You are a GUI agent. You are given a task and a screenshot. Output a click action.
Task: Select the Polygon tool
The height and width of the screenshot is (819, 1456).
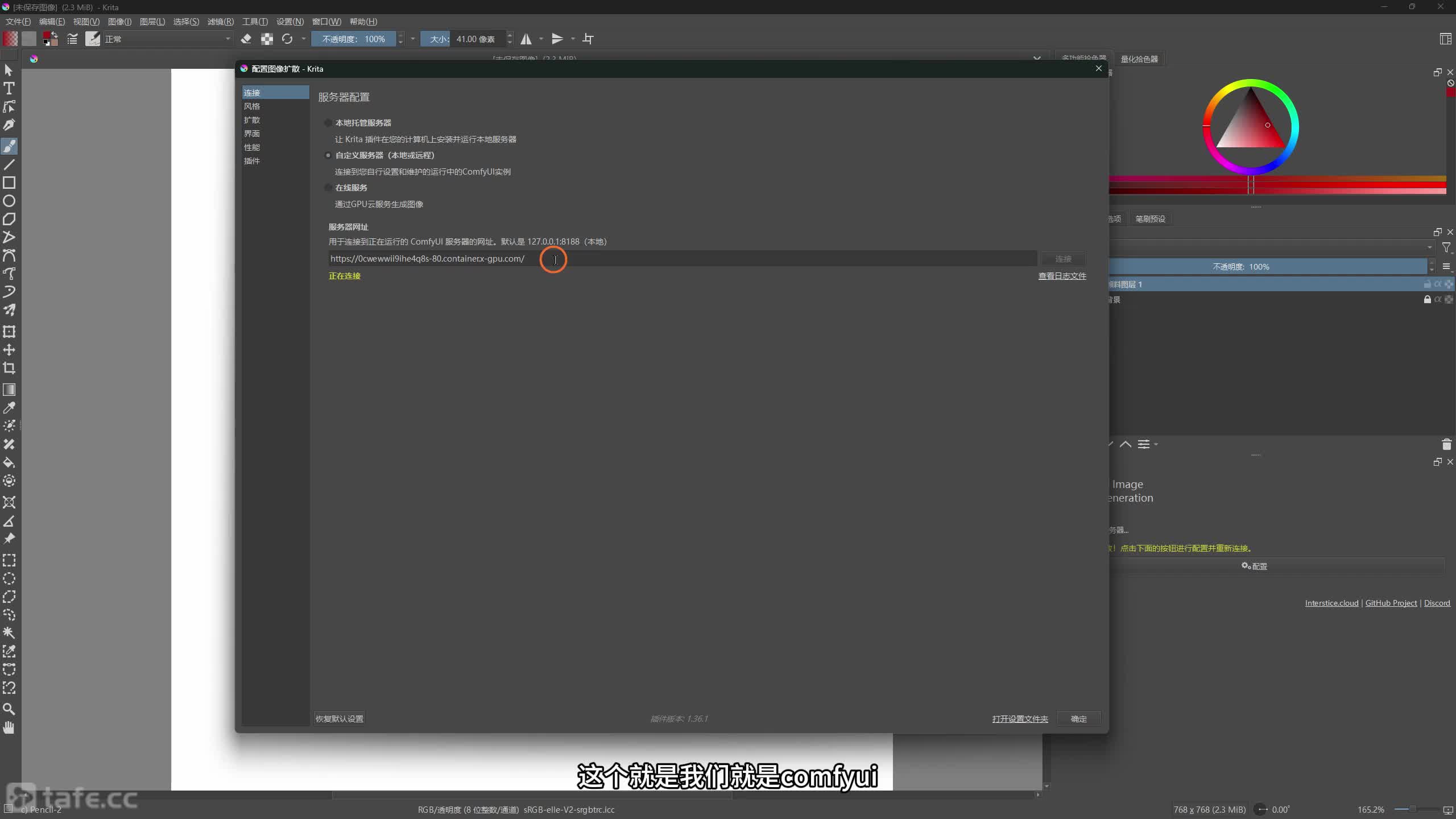9,220
